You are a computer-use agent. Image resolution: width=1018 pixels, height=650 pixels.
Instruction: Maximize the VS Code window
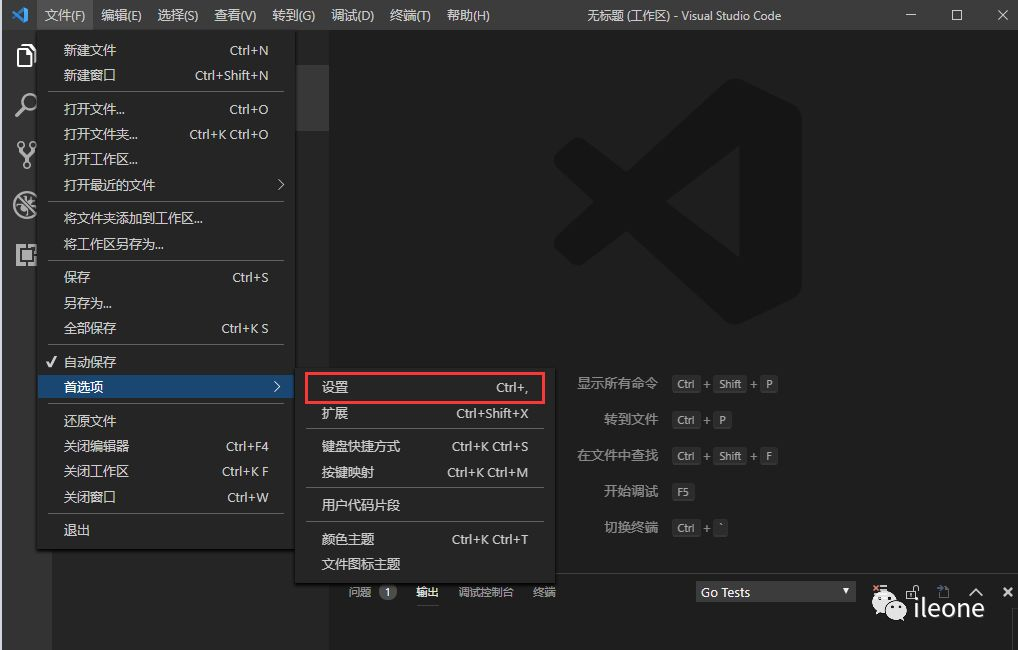click(956, 14)
